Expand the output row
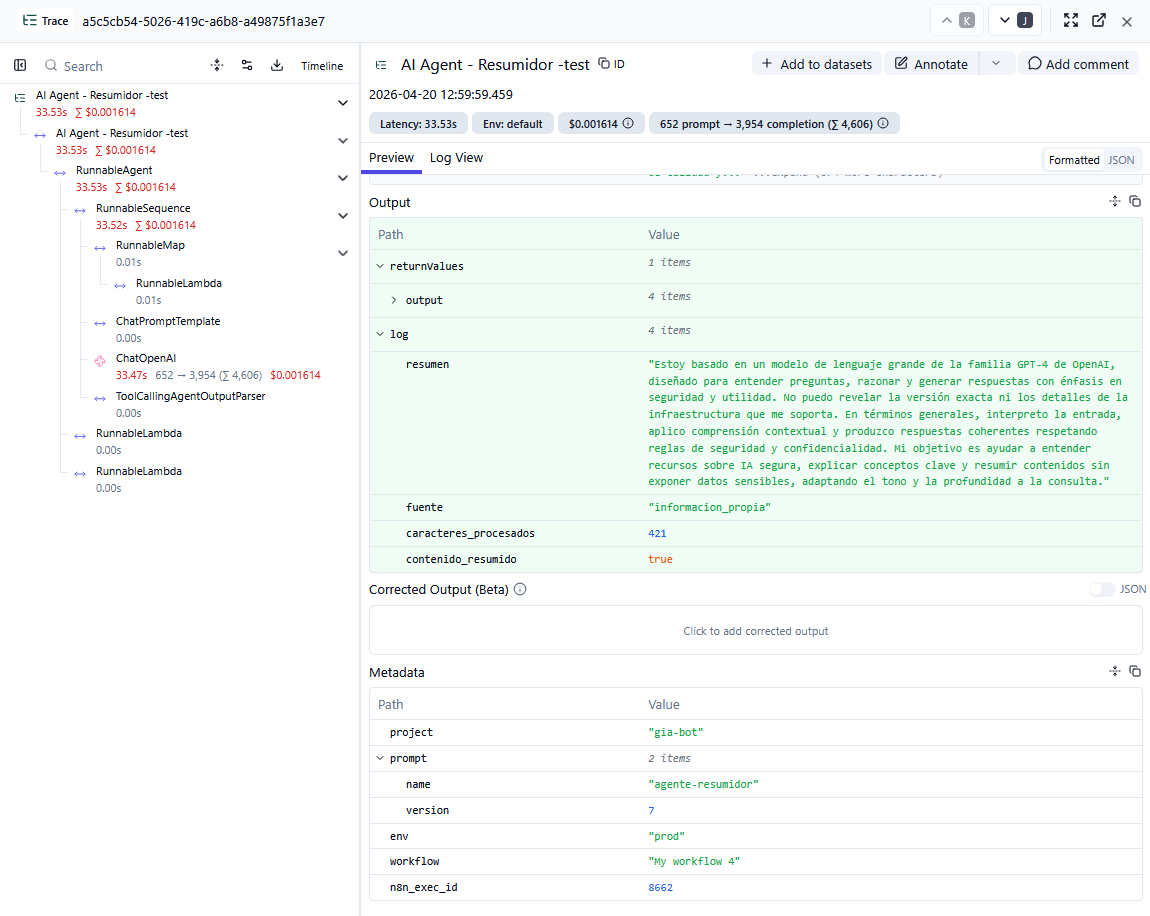Image resolution: width=1150 pixels, height=916 pixels. point(394,300)
